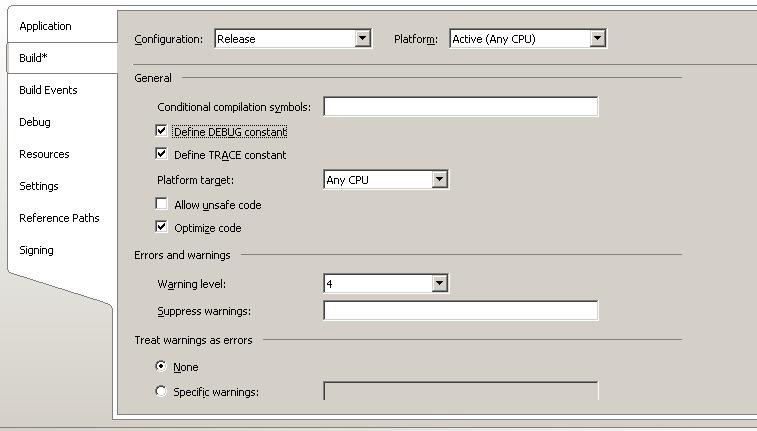757x431 pixels.
Task: Click the Warning level label
Action: 192,284
